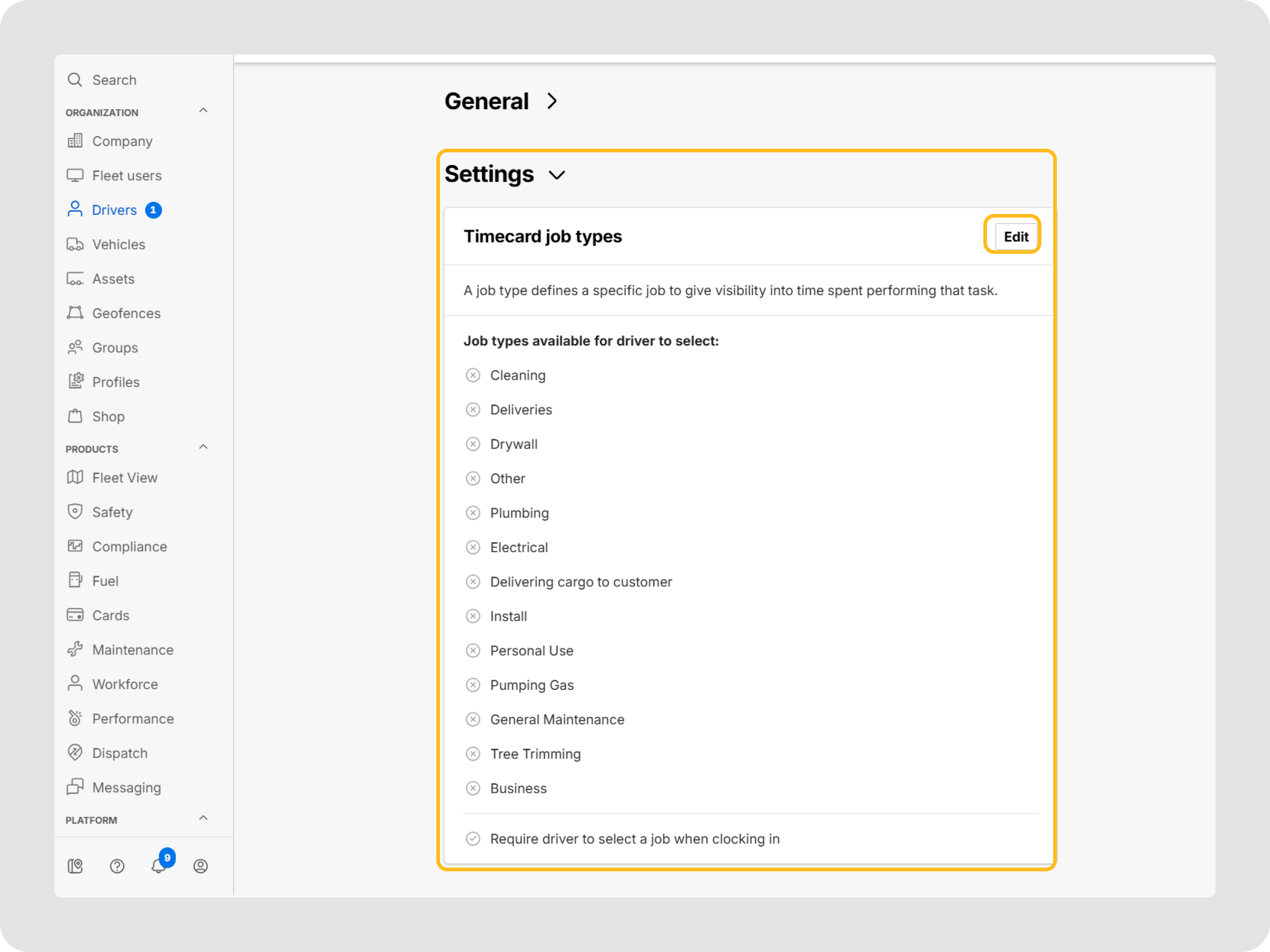Click the Geofences polygon icon

coord(75,313)
